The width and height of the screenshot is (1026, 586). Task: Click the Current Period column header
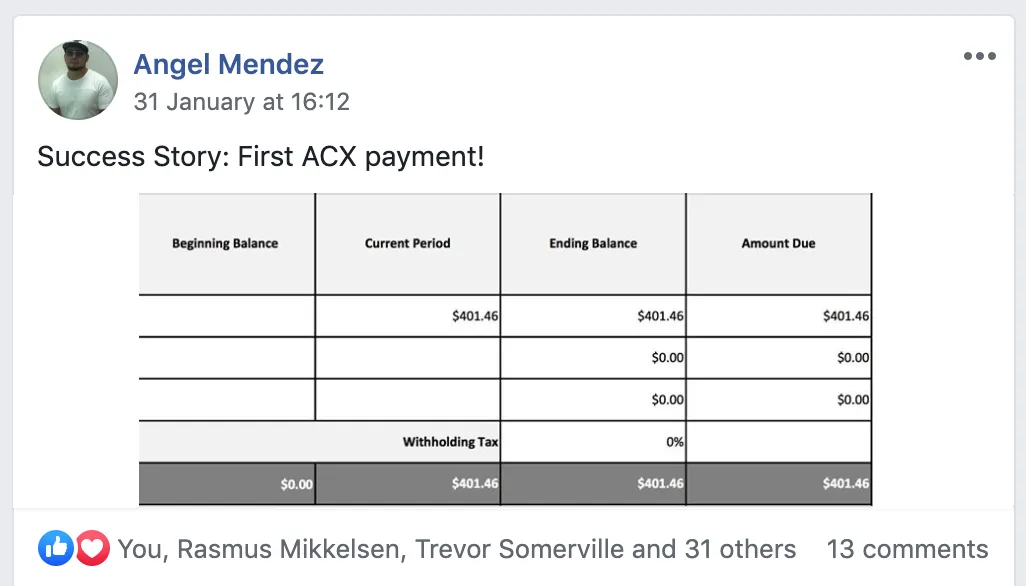pyautogui.click(x=408, y=243)
